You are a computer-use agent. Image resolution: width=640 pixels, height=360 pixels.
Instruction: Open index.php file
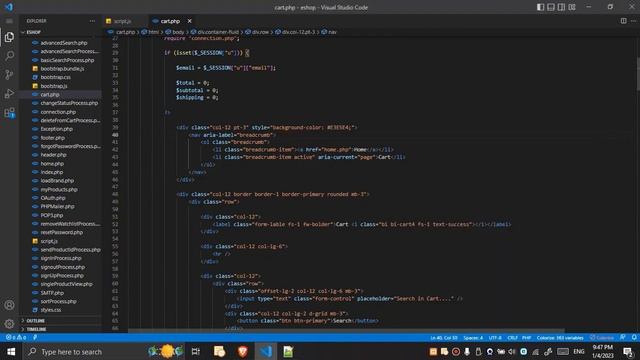(52, 172)
